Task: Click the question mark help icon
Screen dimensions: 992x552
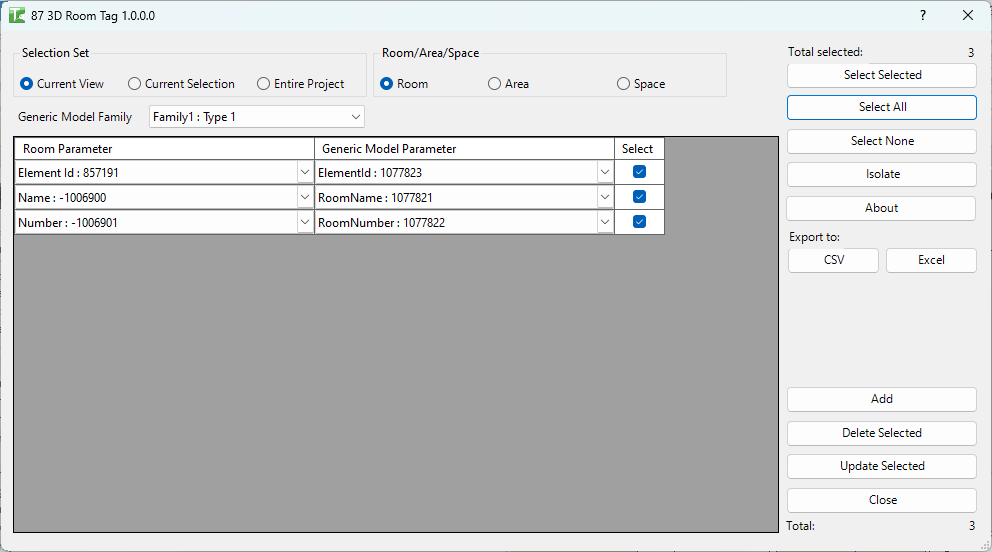Action: coord(922,15)
